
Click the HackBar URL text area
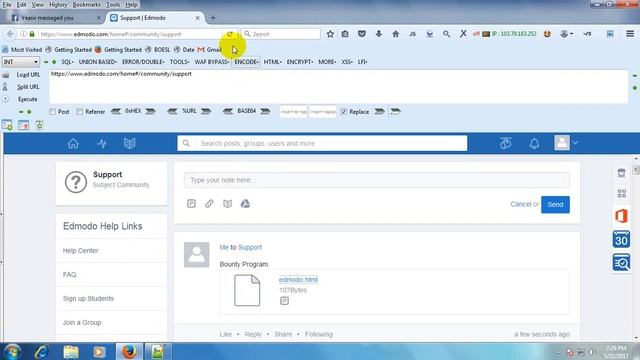point(338,87)
